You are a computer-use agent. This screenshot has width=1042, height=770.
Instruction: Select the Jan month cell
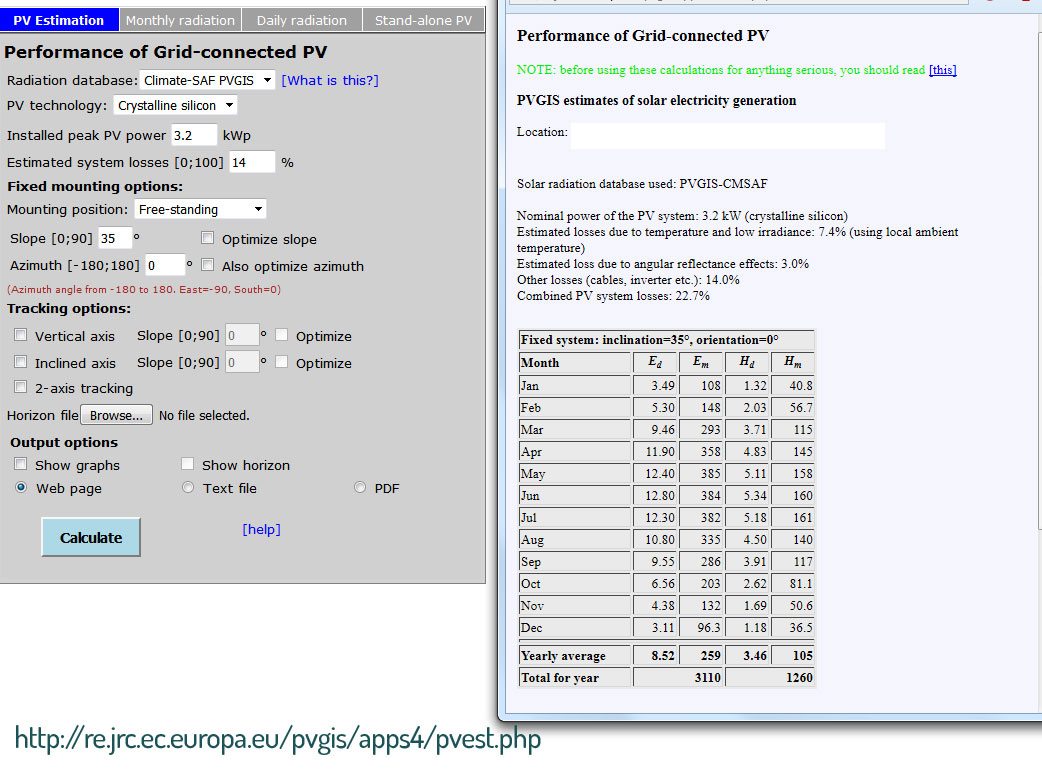574,386
